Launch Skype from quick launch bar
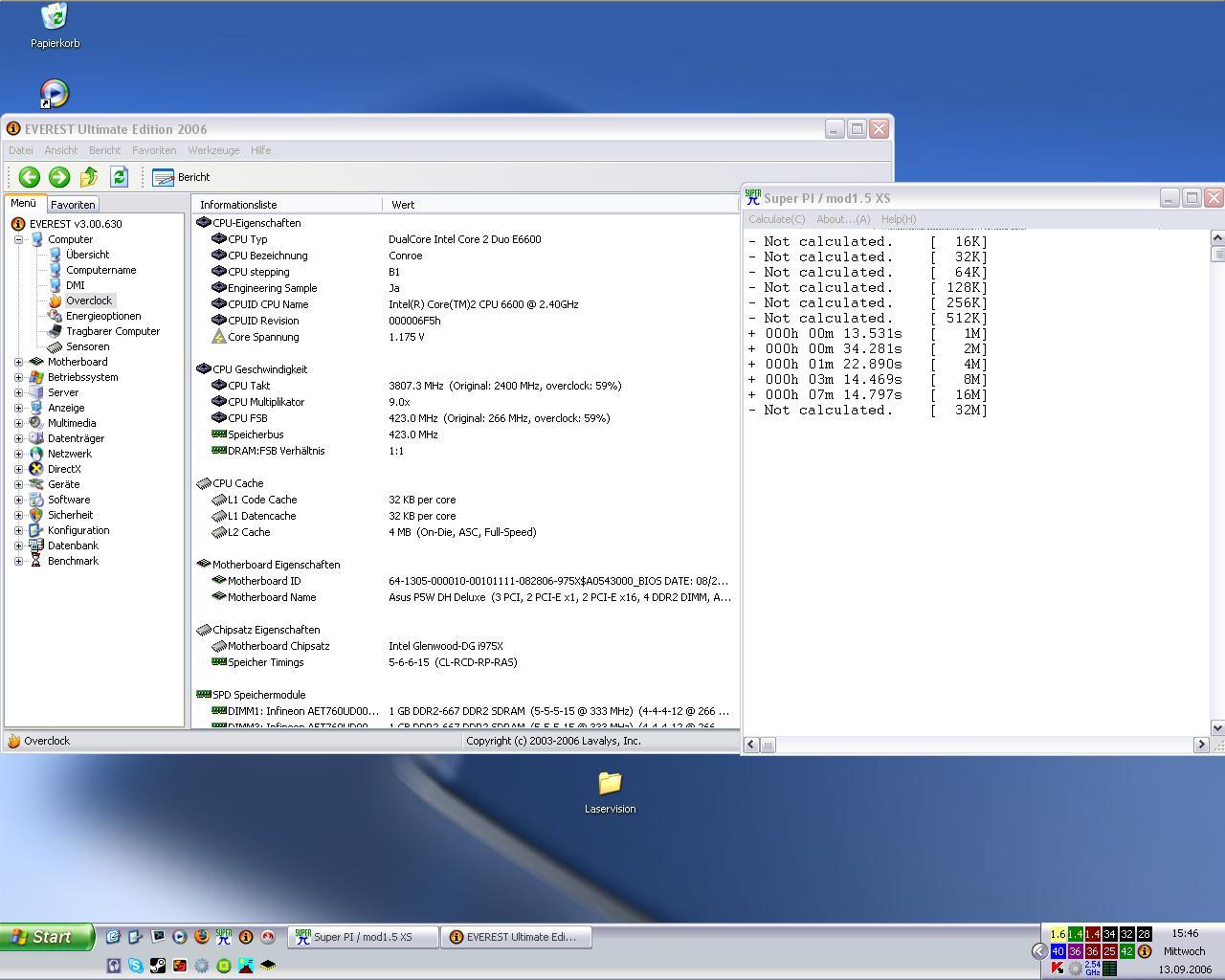The image size is (1225, 980). click(135, 966)
